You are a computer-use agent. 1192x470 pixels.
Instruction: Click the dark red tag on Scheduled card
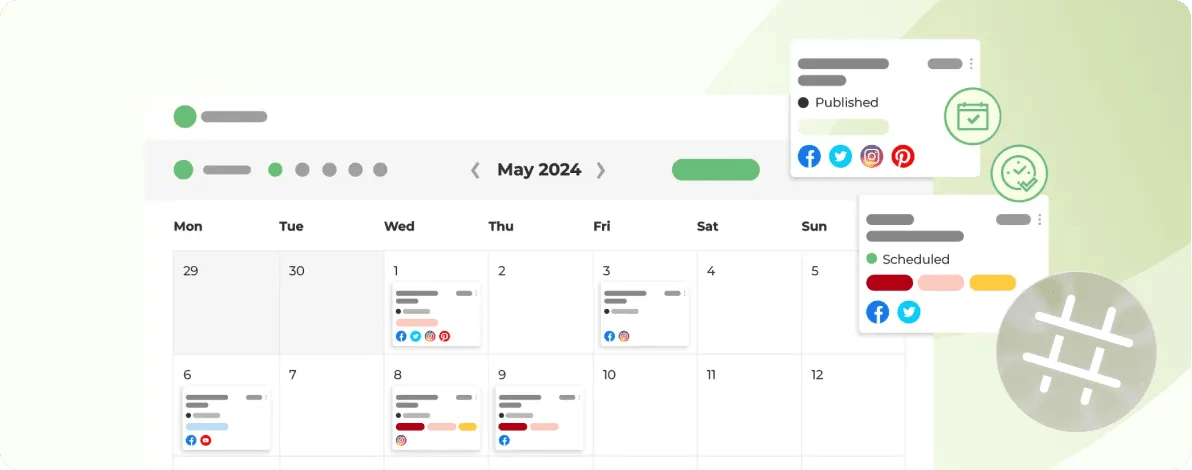[x=889, y=283]
